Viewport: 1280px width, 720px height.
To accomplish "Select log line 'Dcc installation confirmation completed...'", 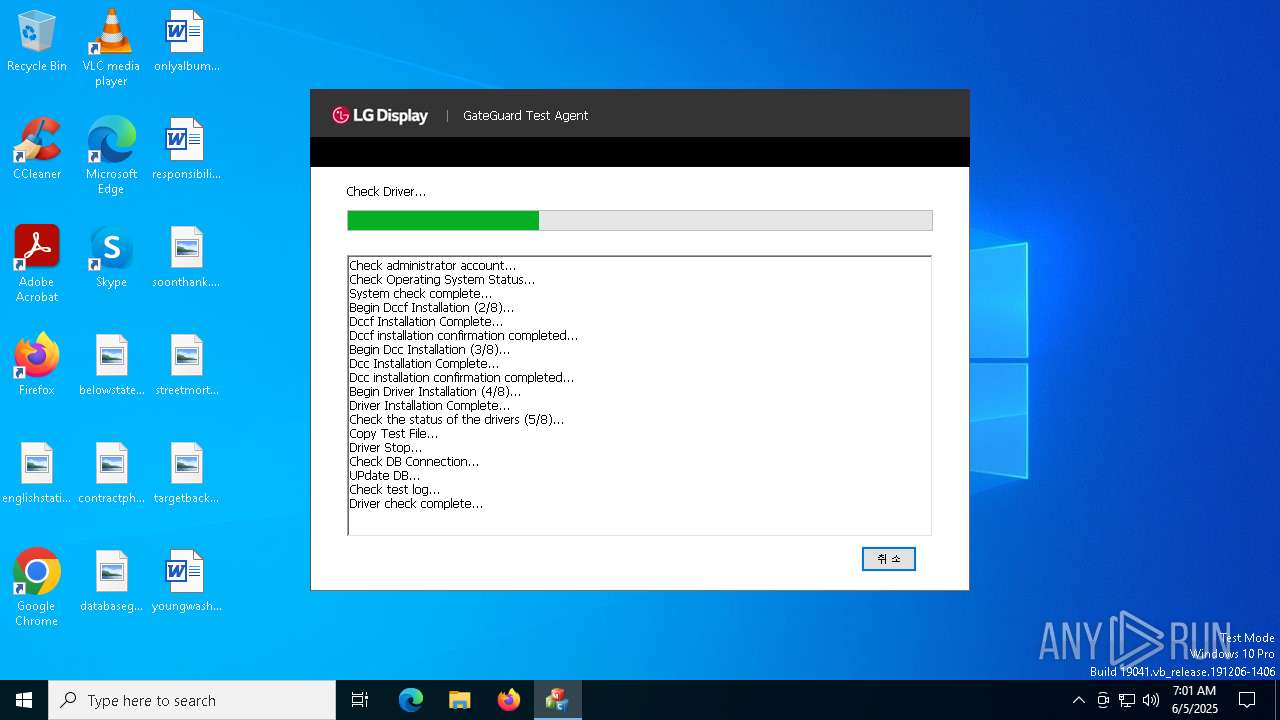I will point(461,377).
